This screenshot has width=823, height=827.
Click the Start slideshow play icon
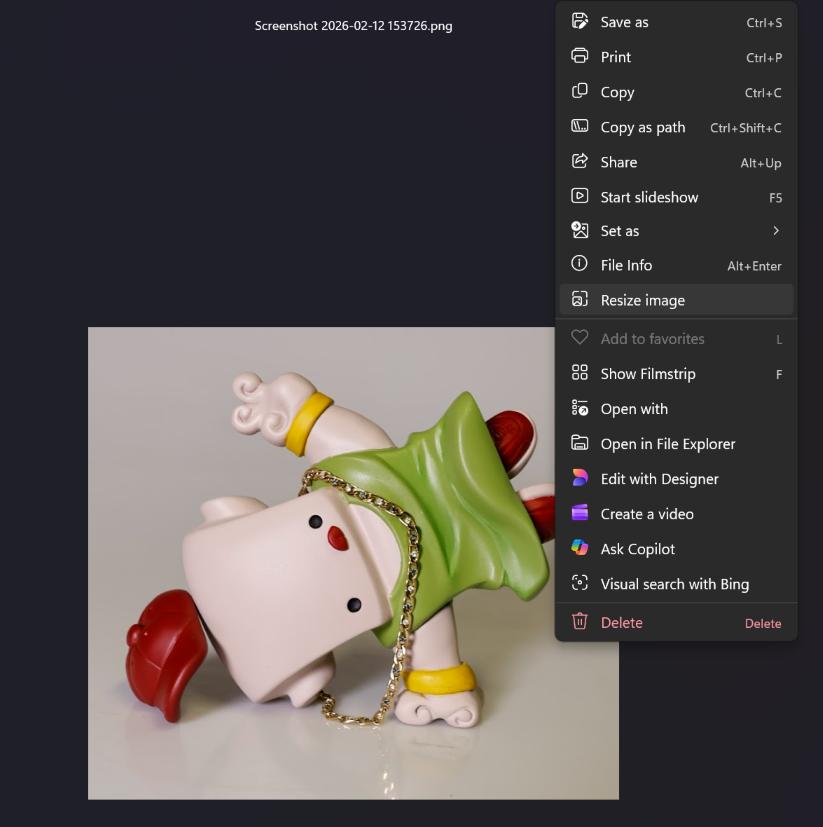[579, 196]
